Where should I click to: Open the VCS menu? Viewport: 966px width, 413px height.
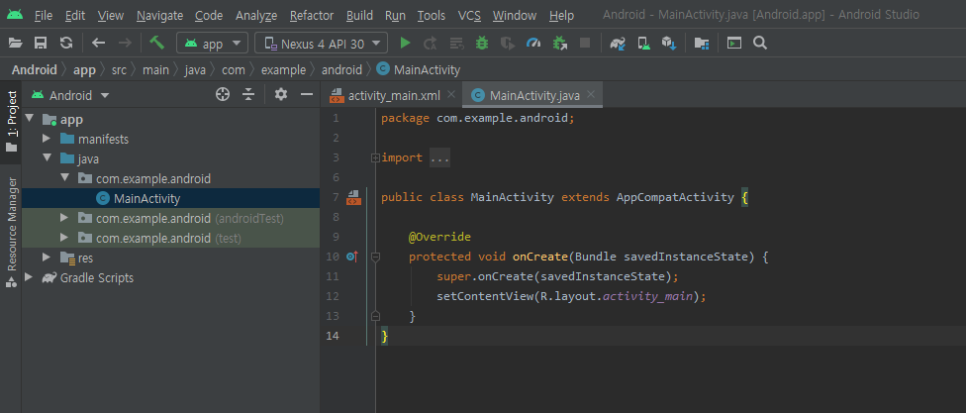coord(469,15)
